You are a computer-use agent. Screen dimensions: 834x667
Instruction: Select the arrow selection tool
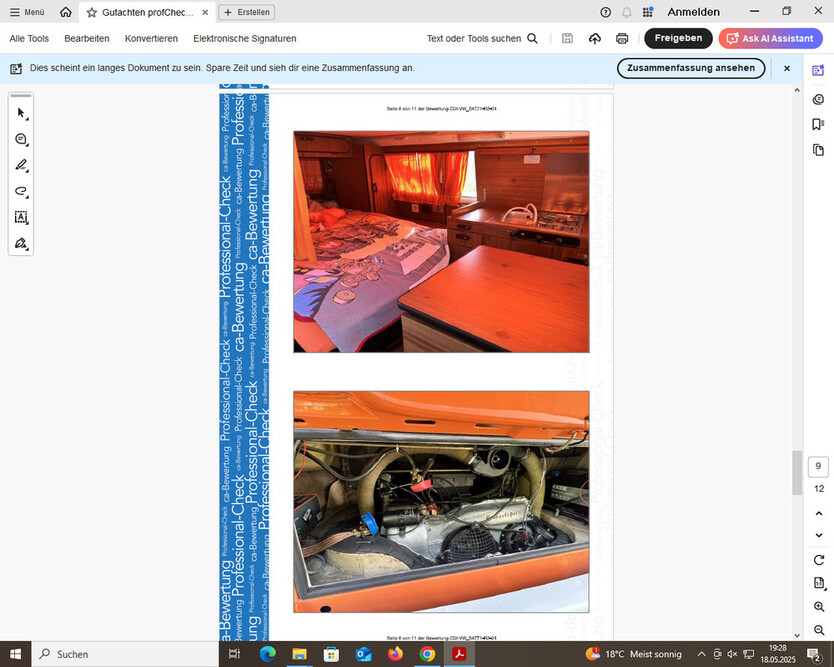21,113
